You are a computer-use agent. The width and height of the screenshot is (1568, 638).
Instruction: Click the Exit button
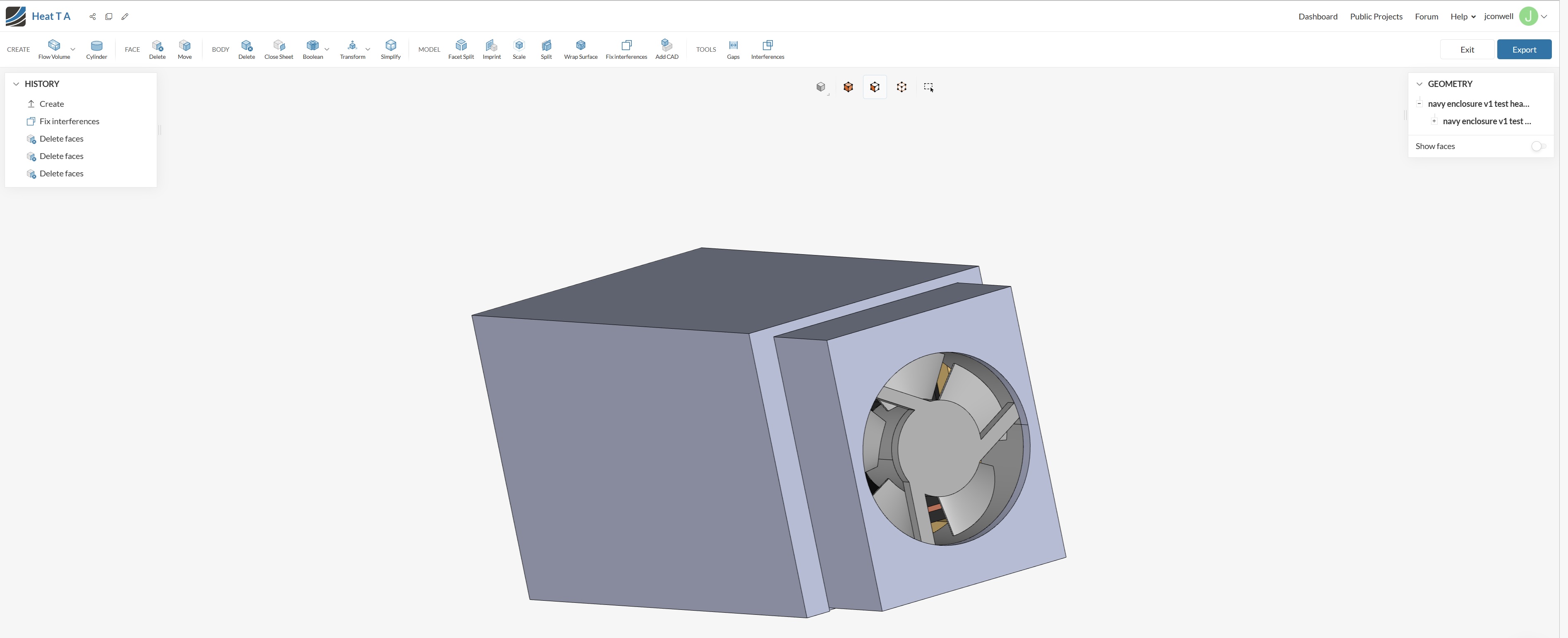[x=1467, y=49]
